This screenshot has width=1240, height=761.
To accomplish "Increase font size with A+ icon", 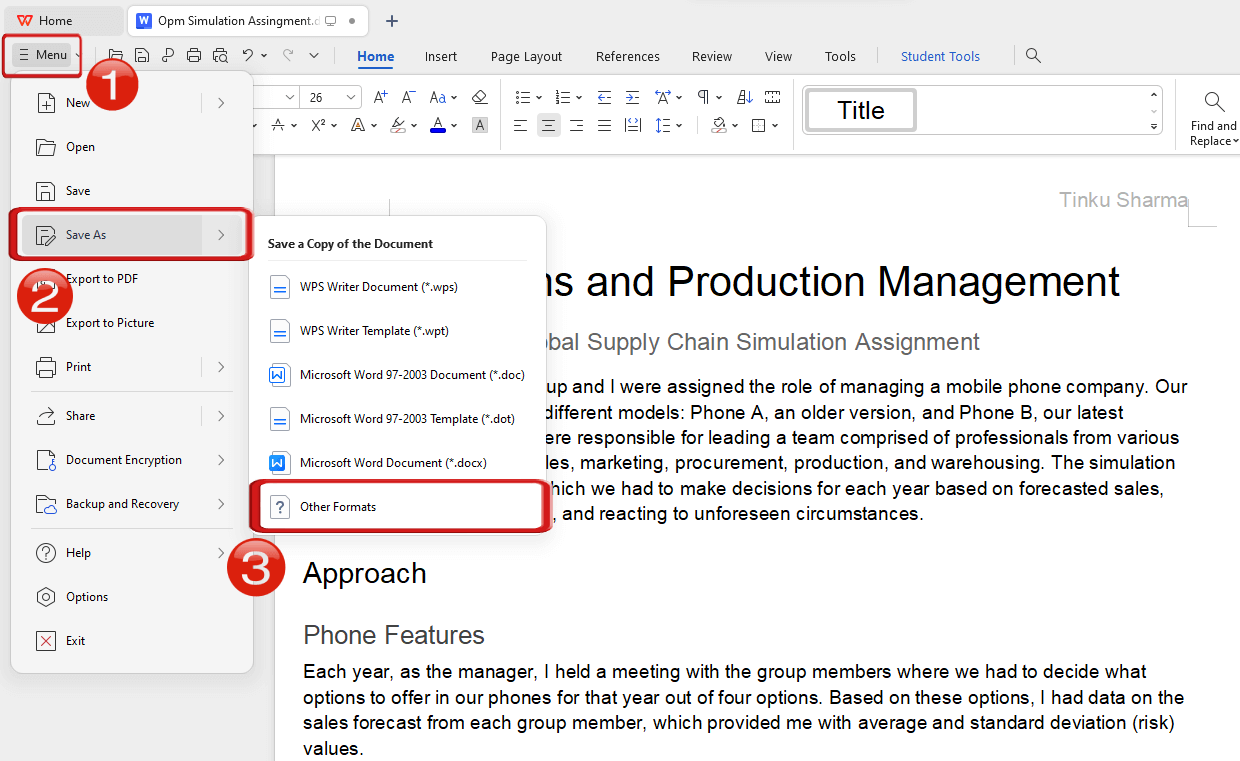I will tap(380, 97).
